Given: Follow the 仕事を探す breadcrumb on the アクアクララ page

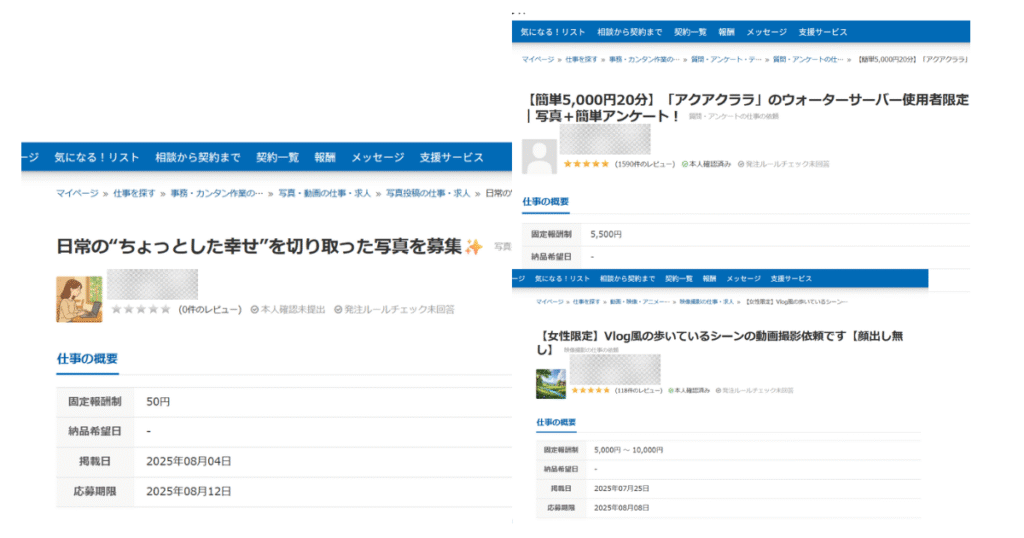Looking at the screenshot, I should pyautogui.click(x=581, y=59).
